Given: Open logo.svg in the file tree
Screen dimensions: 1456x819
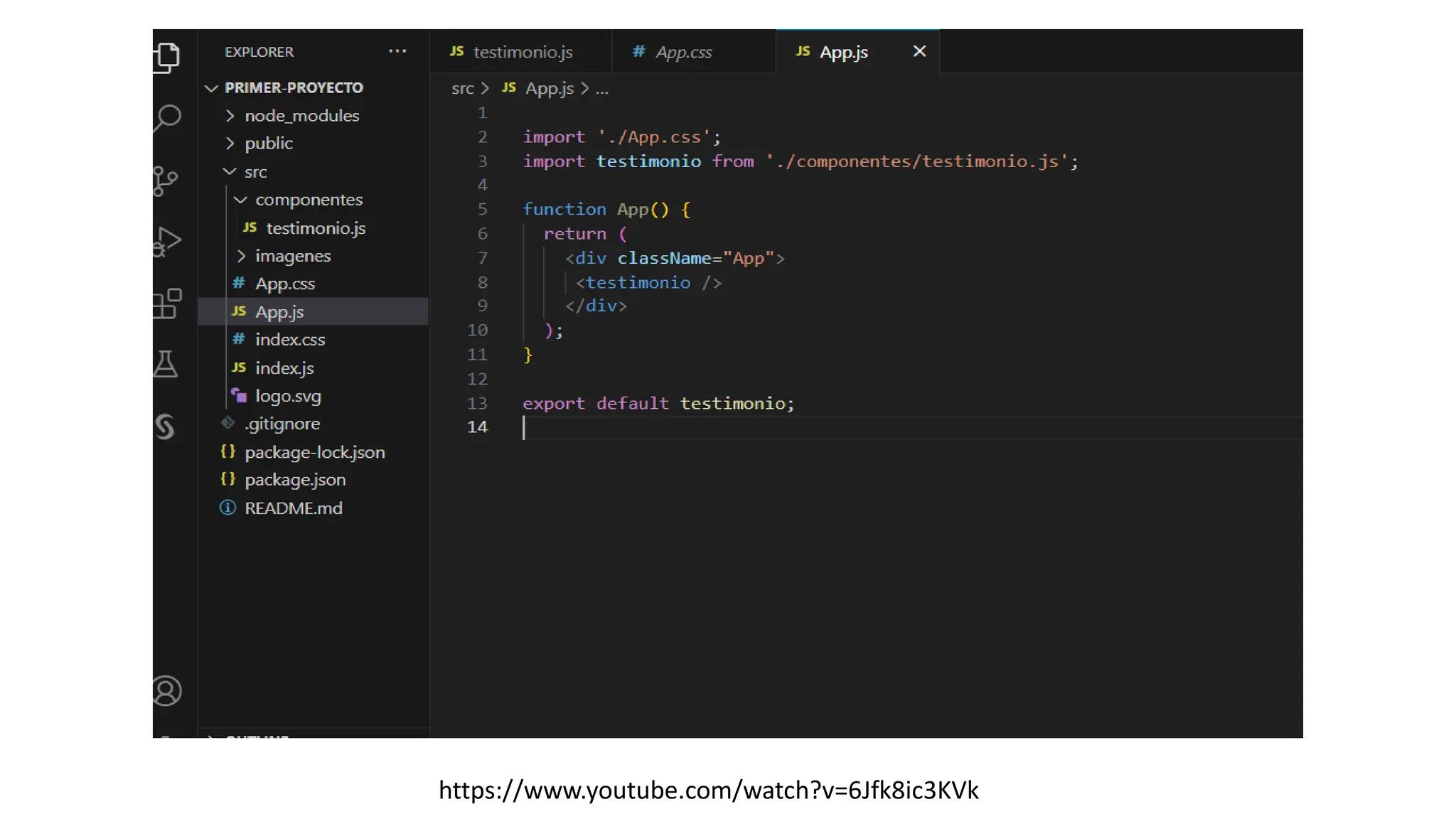Looking at the screenshot, I should tap(313, 396).
